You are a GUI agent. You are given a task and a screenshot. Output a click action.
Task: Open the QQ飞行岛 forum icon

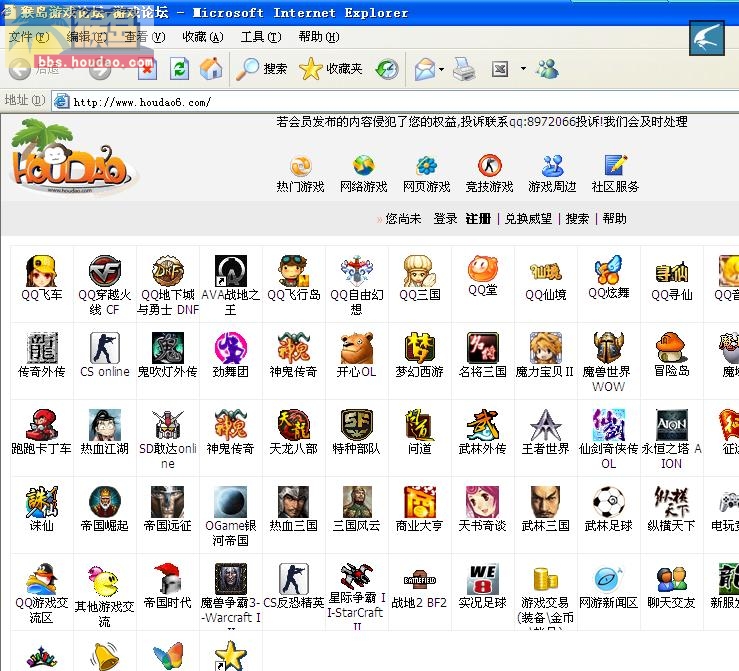294,271
